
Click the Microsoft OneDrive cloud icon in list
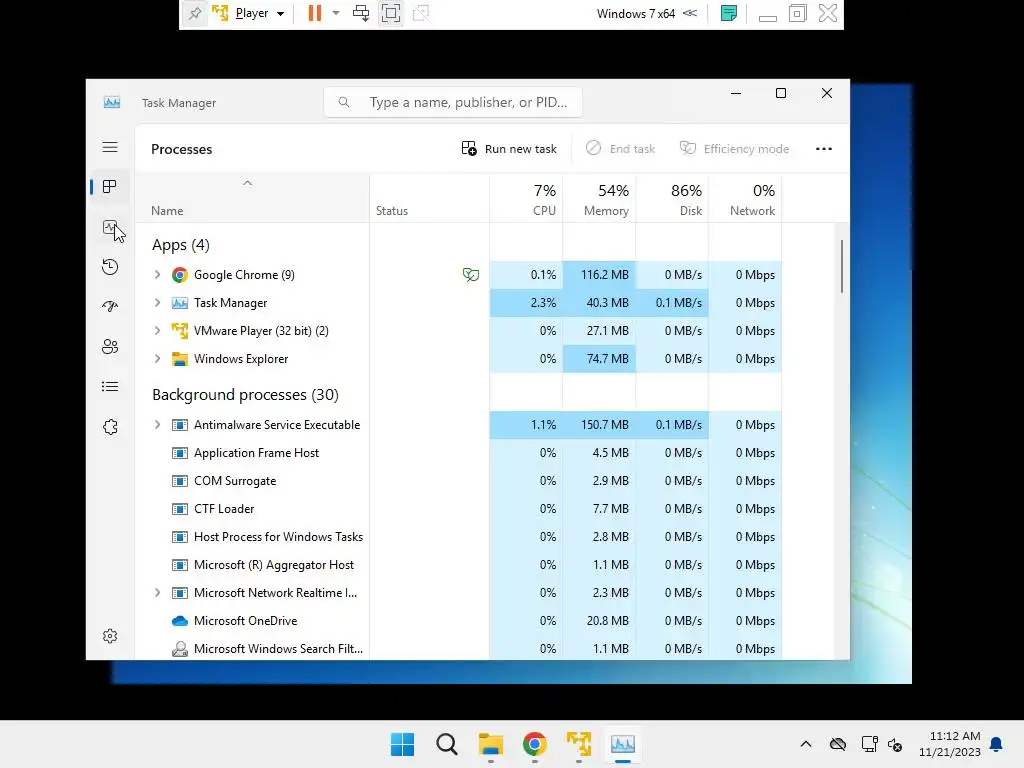(180, 621)
